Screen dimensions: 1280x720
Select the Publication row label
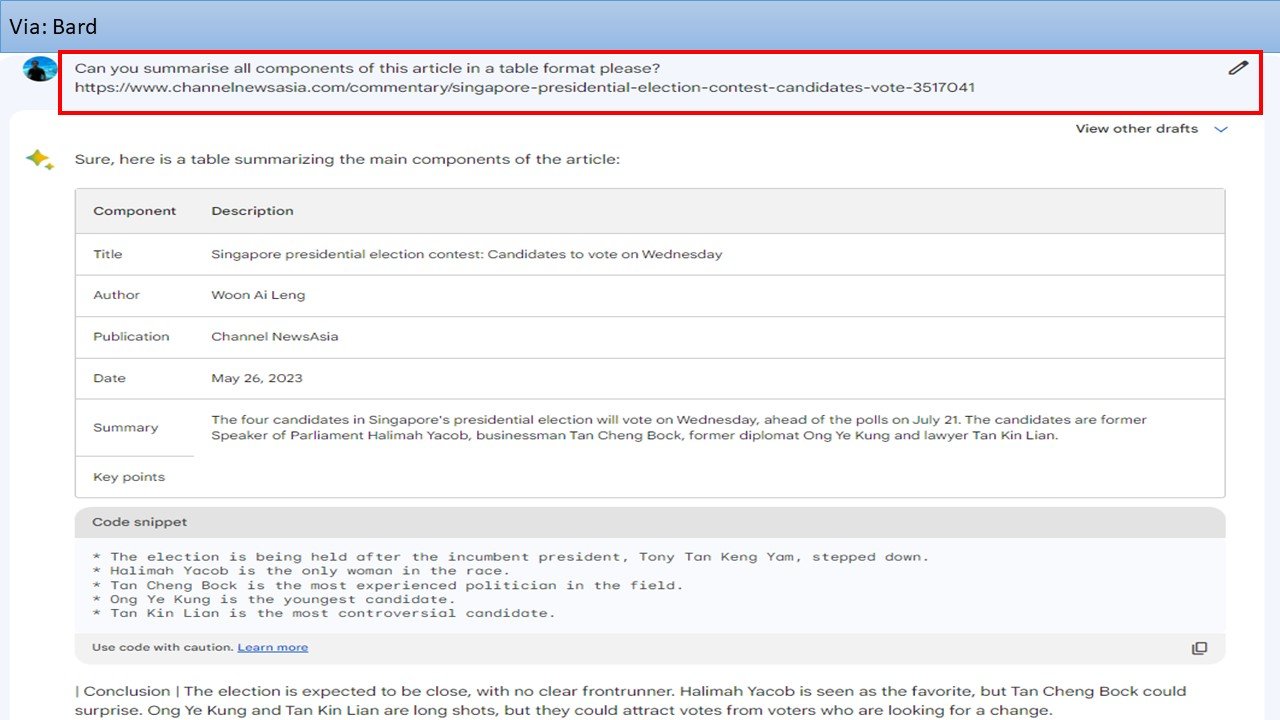tap(131, 337)
